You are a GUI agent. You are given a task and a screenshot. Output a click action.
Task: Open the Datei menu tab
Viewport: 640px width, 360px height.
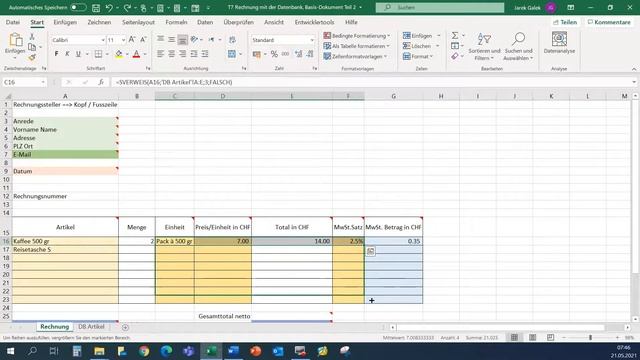click(13, 22)
